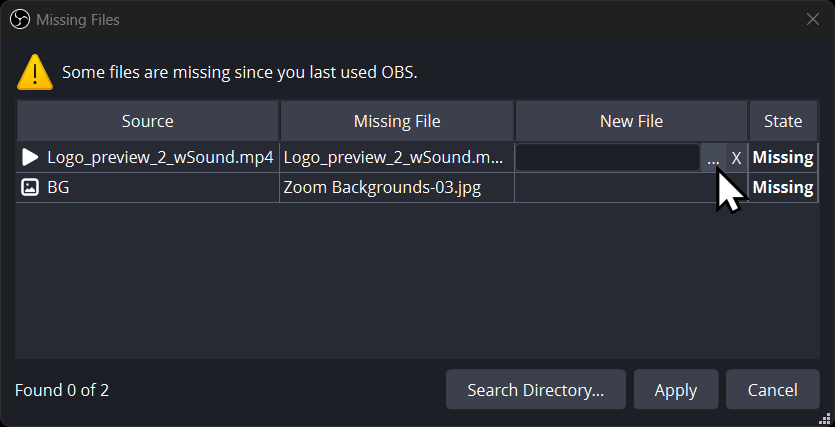
Task: Click the State column header
Action: click(782, 121)
